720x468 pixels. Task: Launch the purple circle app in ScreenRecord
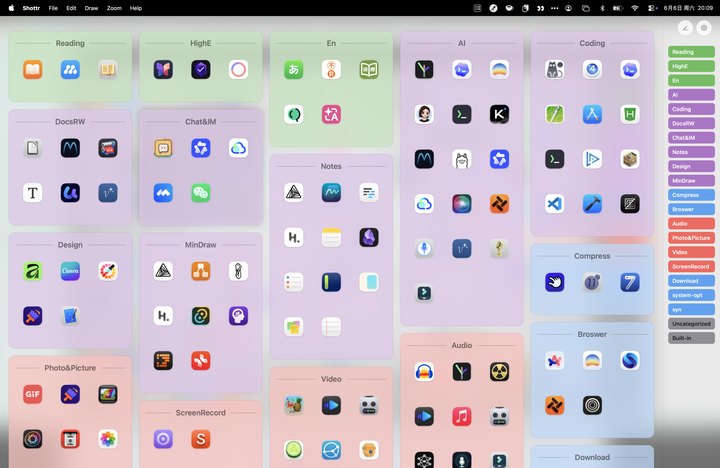click(x=163, y=439)
